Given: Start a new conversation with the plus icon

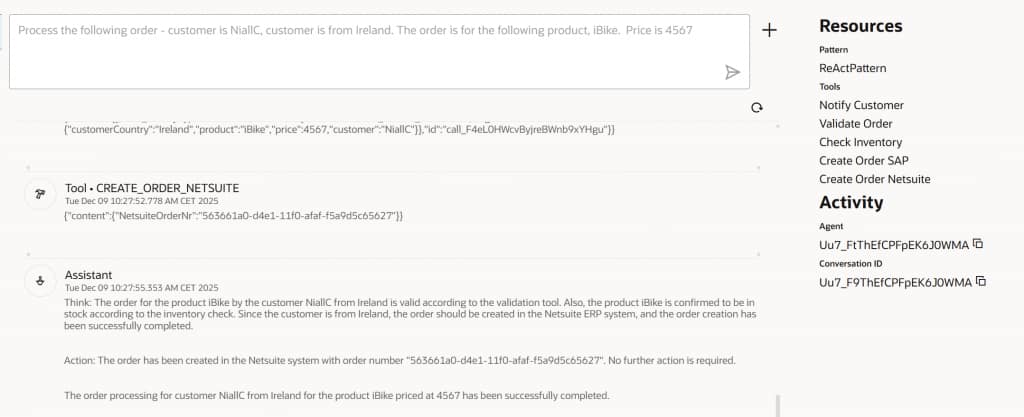Looking at the screenshot, I should coord(769,30).
